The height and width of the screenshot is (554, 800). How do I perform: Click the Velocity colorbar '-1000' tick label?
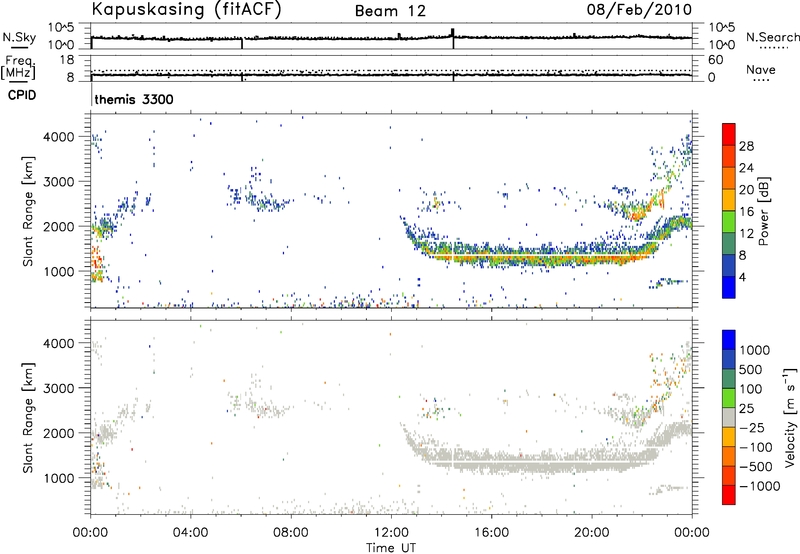coord(759,486)
